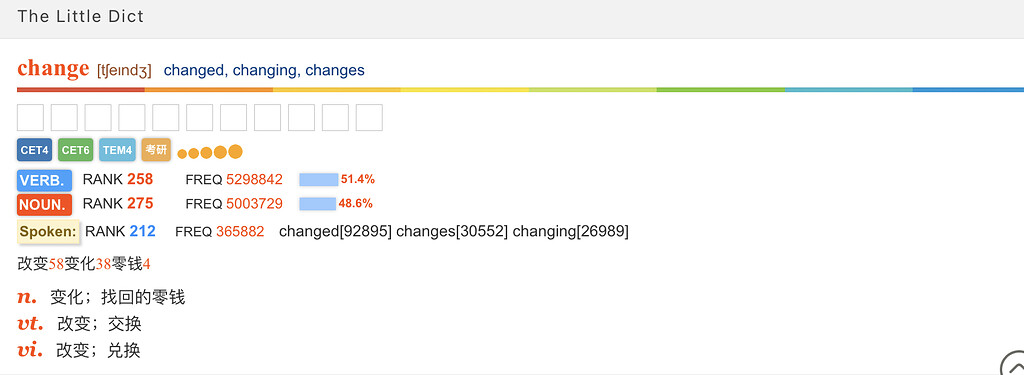Click the sixth empty square box
The width and height of the screenshot is (1024, 375).
pyautogui.click(x=200, y=118)
